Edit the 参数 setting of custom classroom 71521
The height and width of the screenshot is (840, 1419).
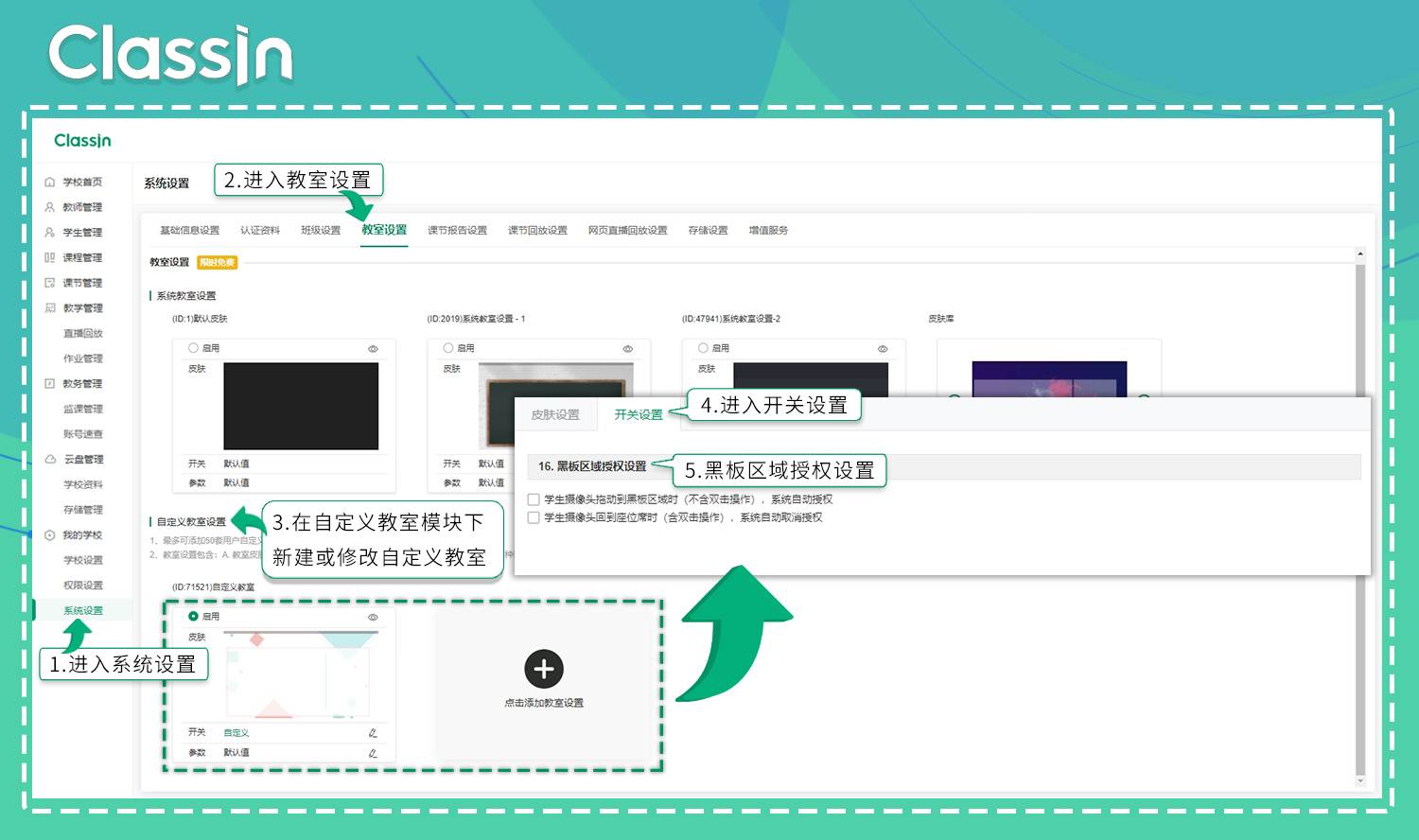click(373, 753)
